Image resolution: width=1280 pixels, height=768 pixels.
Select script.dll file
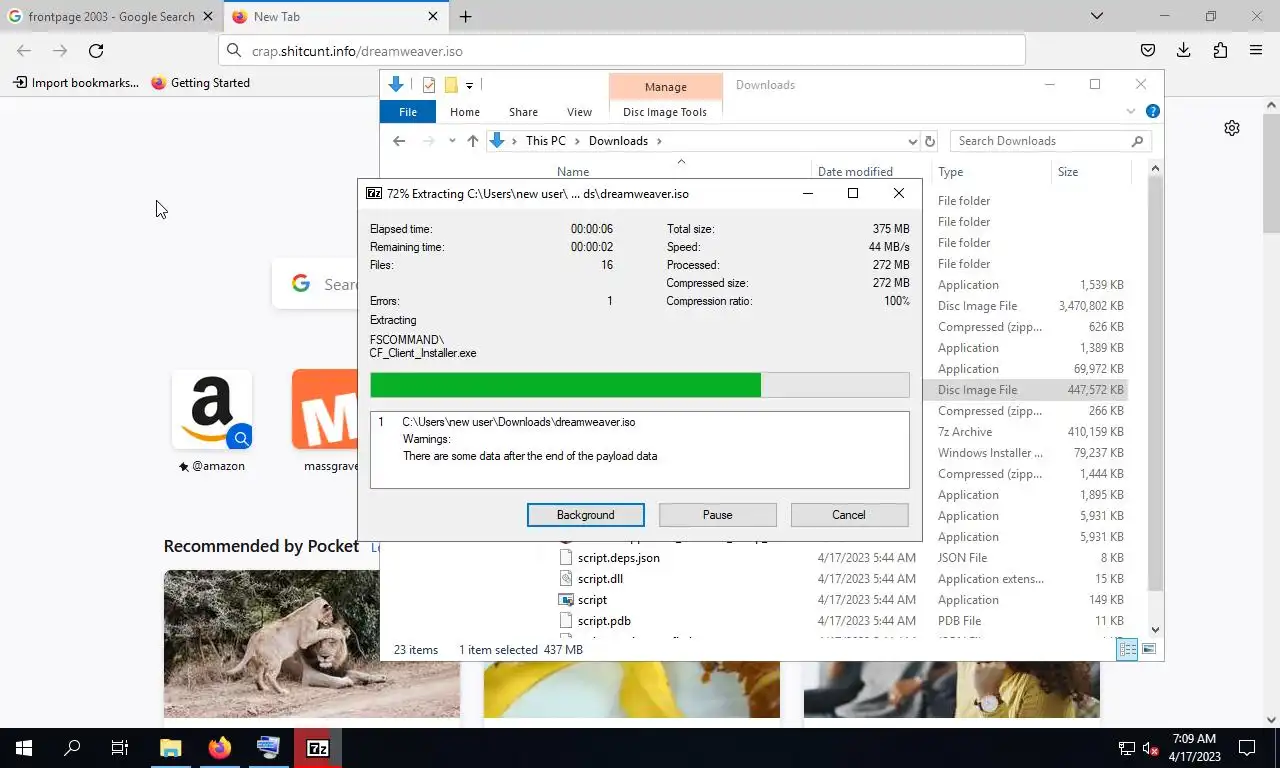point(600,579)
